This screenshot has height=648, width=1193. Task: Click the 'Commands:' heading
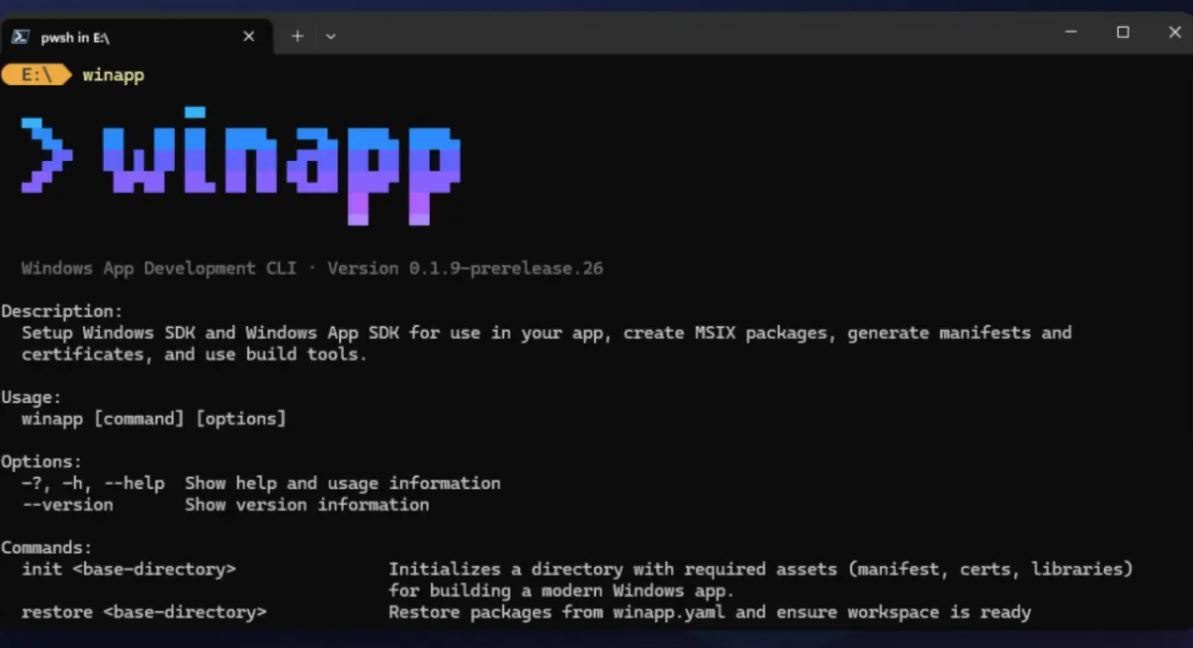[x=46, y=548]
